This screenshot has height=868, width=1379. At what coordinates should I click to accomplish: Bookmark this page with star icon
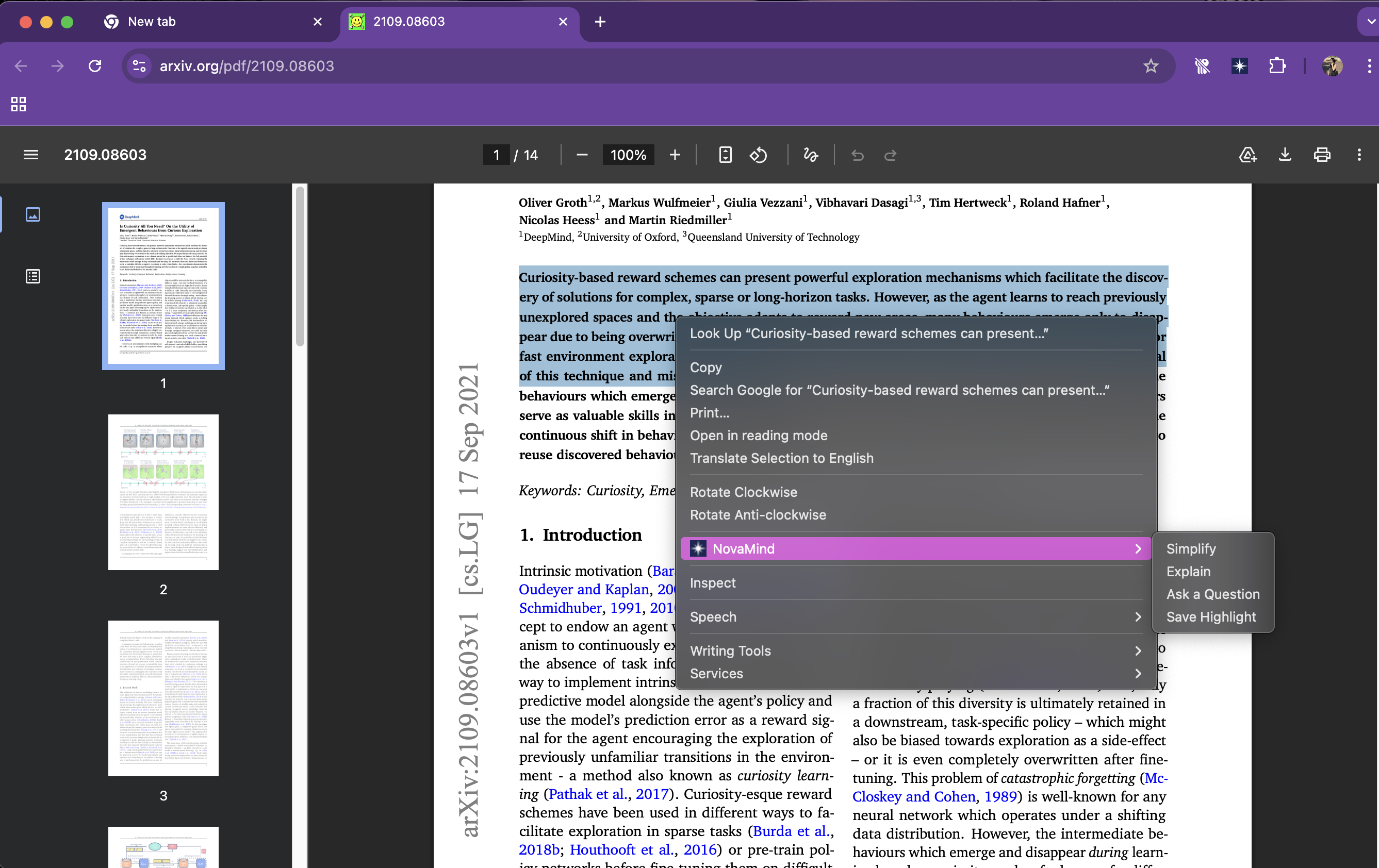click(x=1151, y=66)
